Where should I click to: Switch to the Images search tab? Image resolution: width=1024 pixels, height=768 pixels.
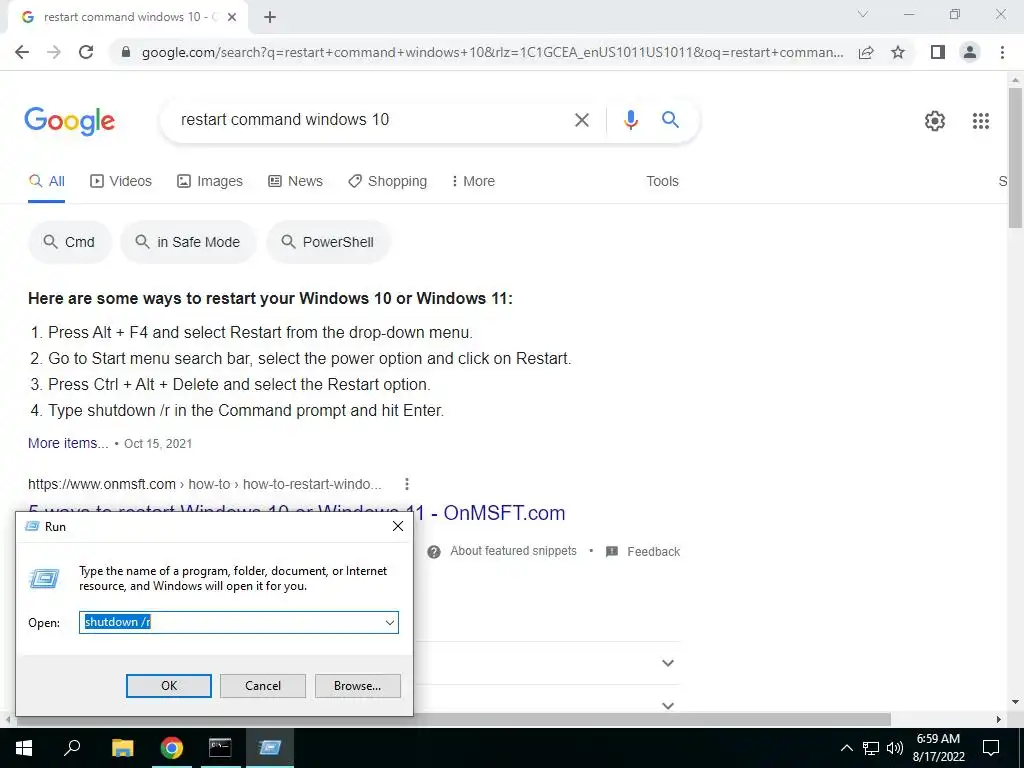point(210,182)
